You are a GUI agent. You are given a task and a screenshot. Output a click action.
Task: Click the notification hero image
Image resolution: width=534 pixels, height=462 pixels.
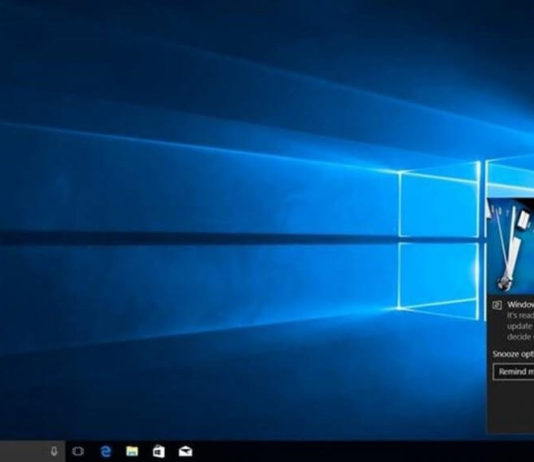coord(511,245)
